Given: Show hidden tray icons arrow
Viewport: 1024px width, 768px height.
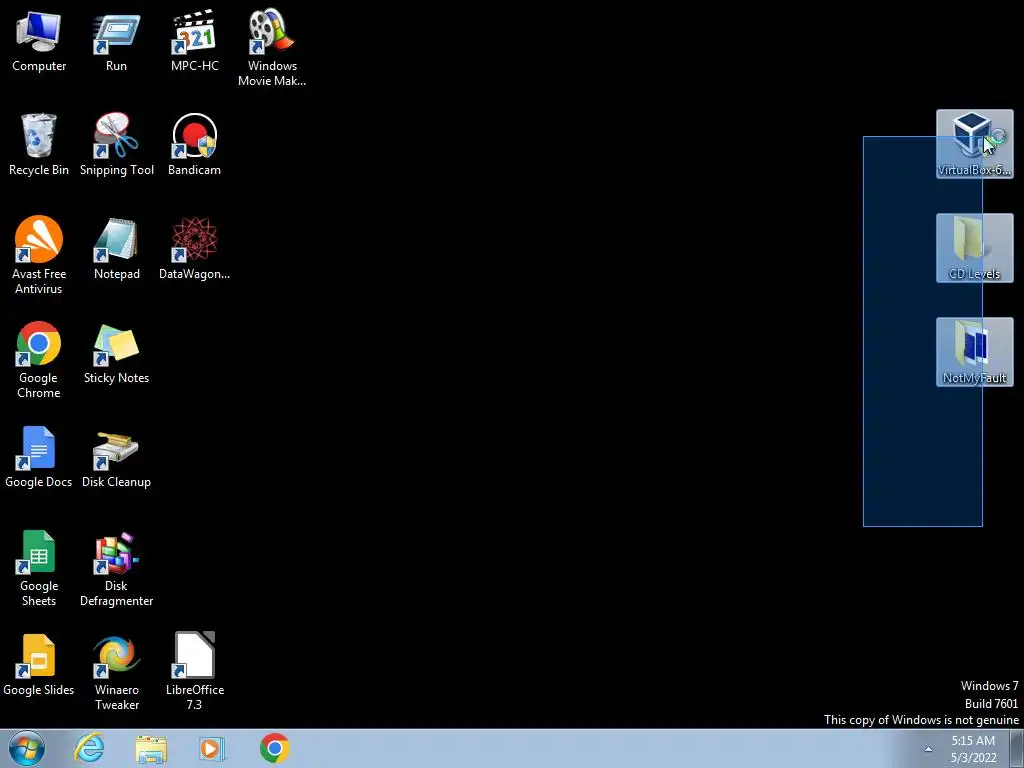Looking at the screenshot, I should (x=928, y=749).
